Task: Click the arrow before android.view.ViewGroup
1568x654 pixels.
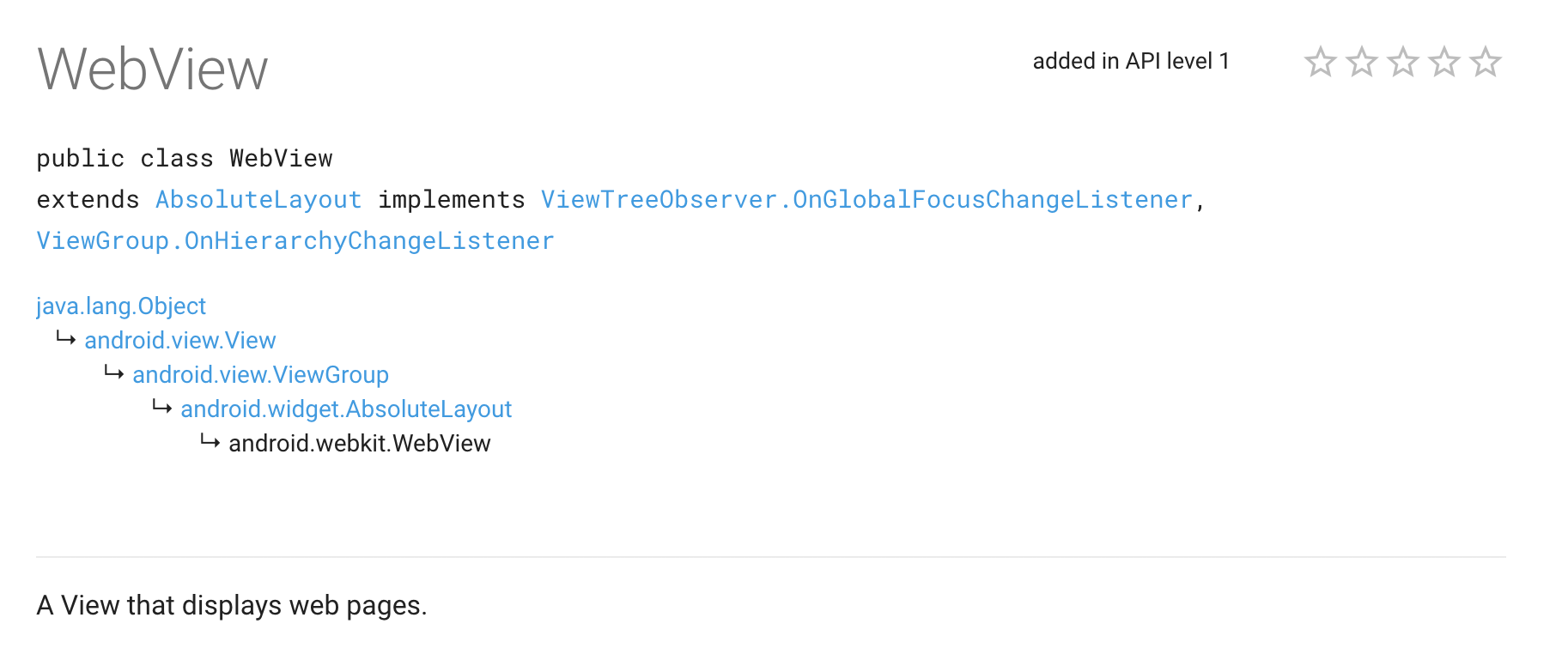Action: [x=114, y=373]
